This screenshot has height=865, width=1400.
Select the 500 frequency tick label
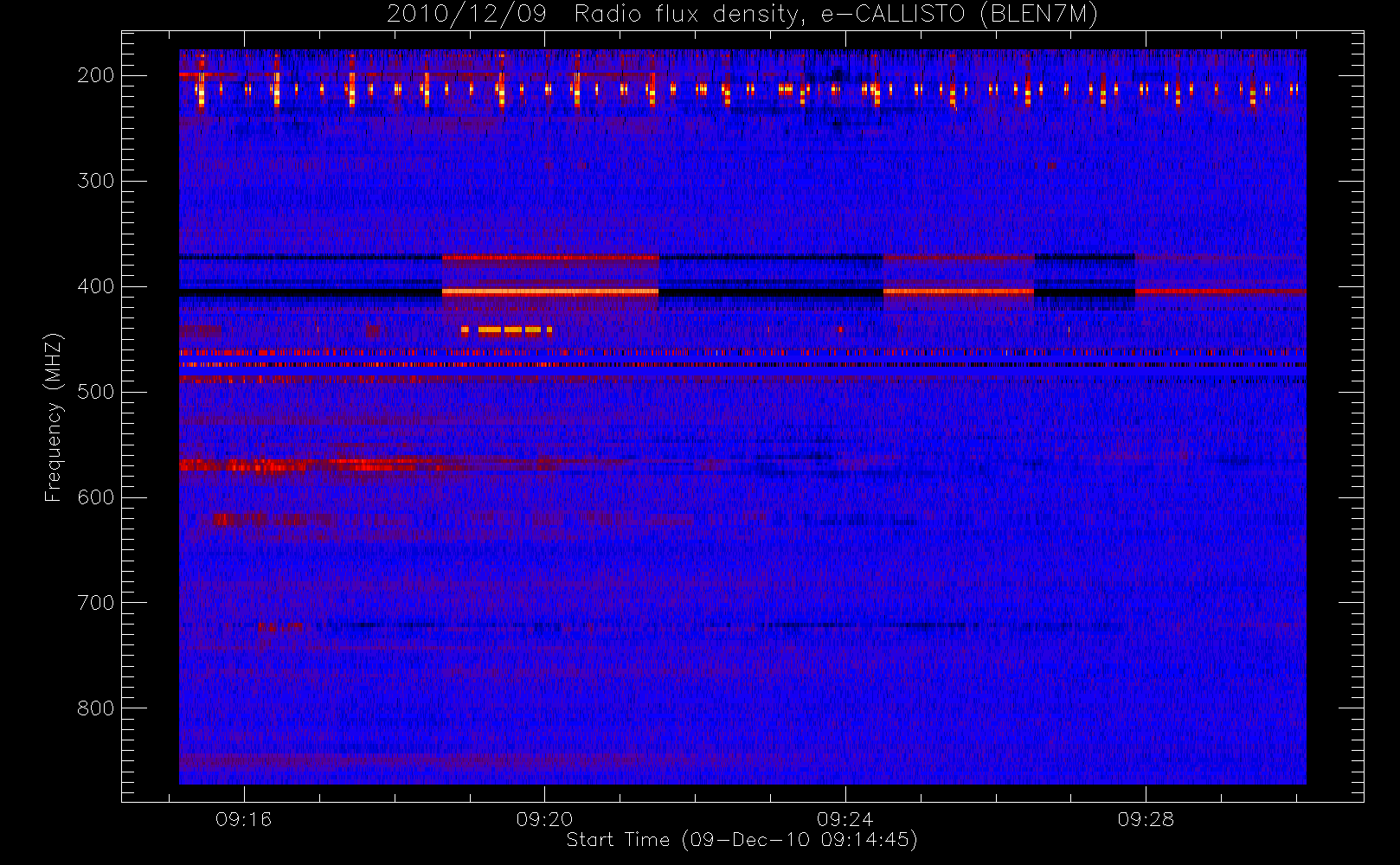[x=96, y=392]
